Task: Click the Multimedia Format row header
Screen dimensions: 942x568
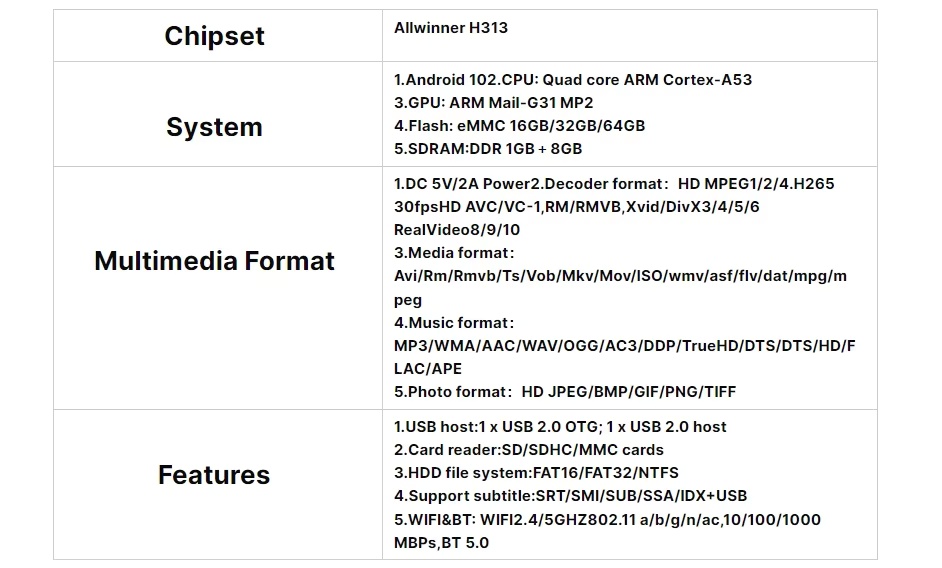Action: pyautogui.click(x=214, y=261)
